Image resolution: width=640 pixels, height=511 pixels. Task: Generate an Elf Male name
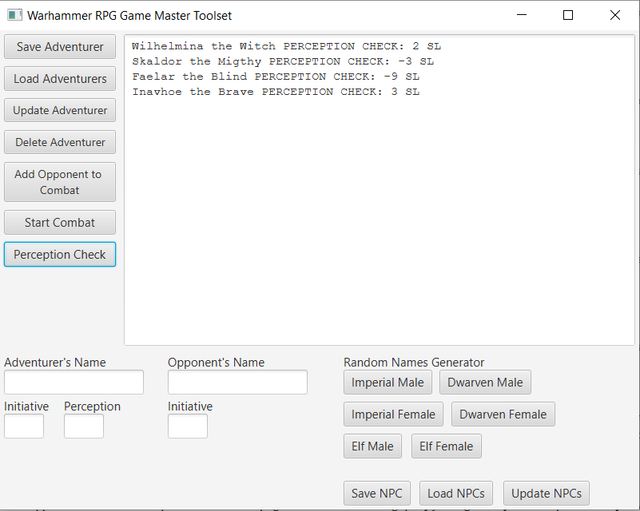pos(373,446)
